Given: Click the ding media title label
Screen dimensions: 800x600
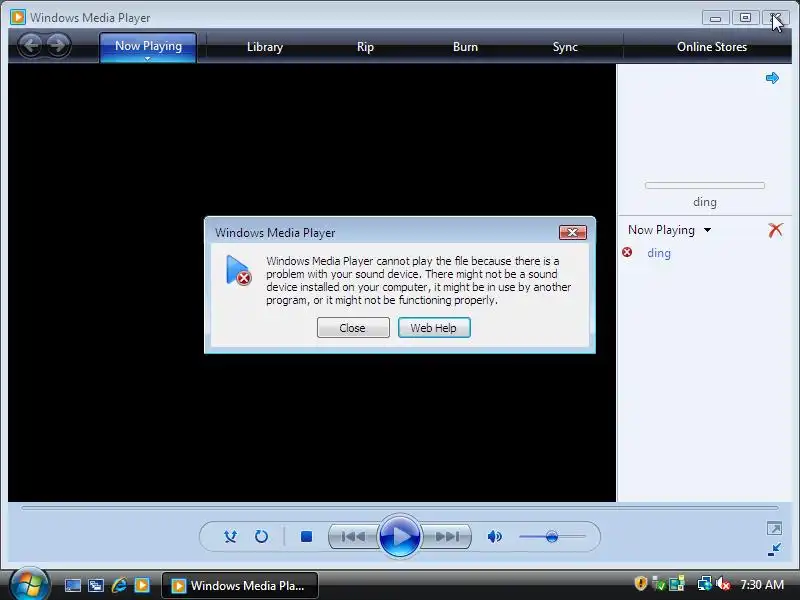Looking at the screenshot, I should coord(705,202).
